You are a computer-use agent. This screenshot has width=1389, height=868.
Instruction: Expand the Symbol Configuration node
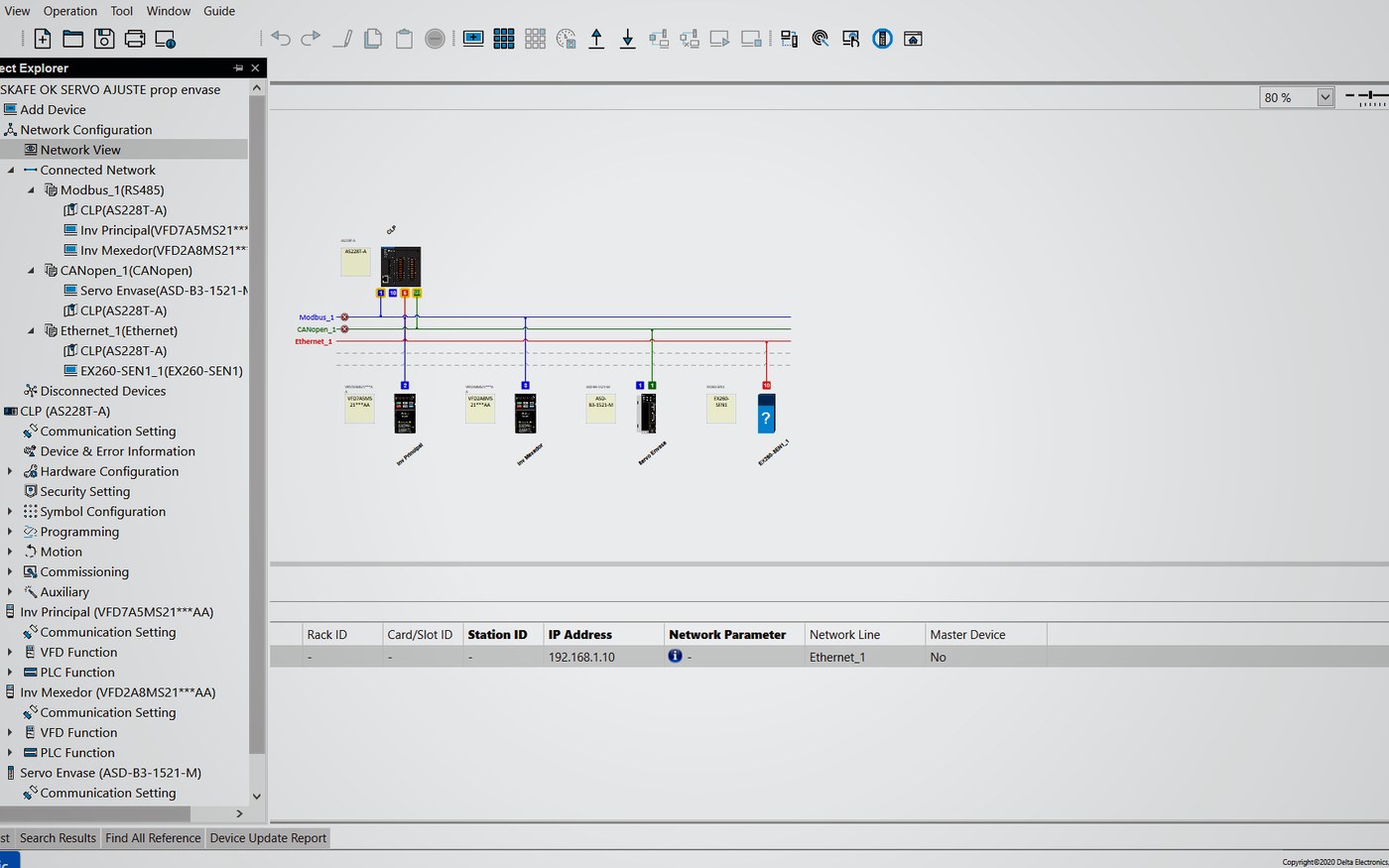coord(10,511)
